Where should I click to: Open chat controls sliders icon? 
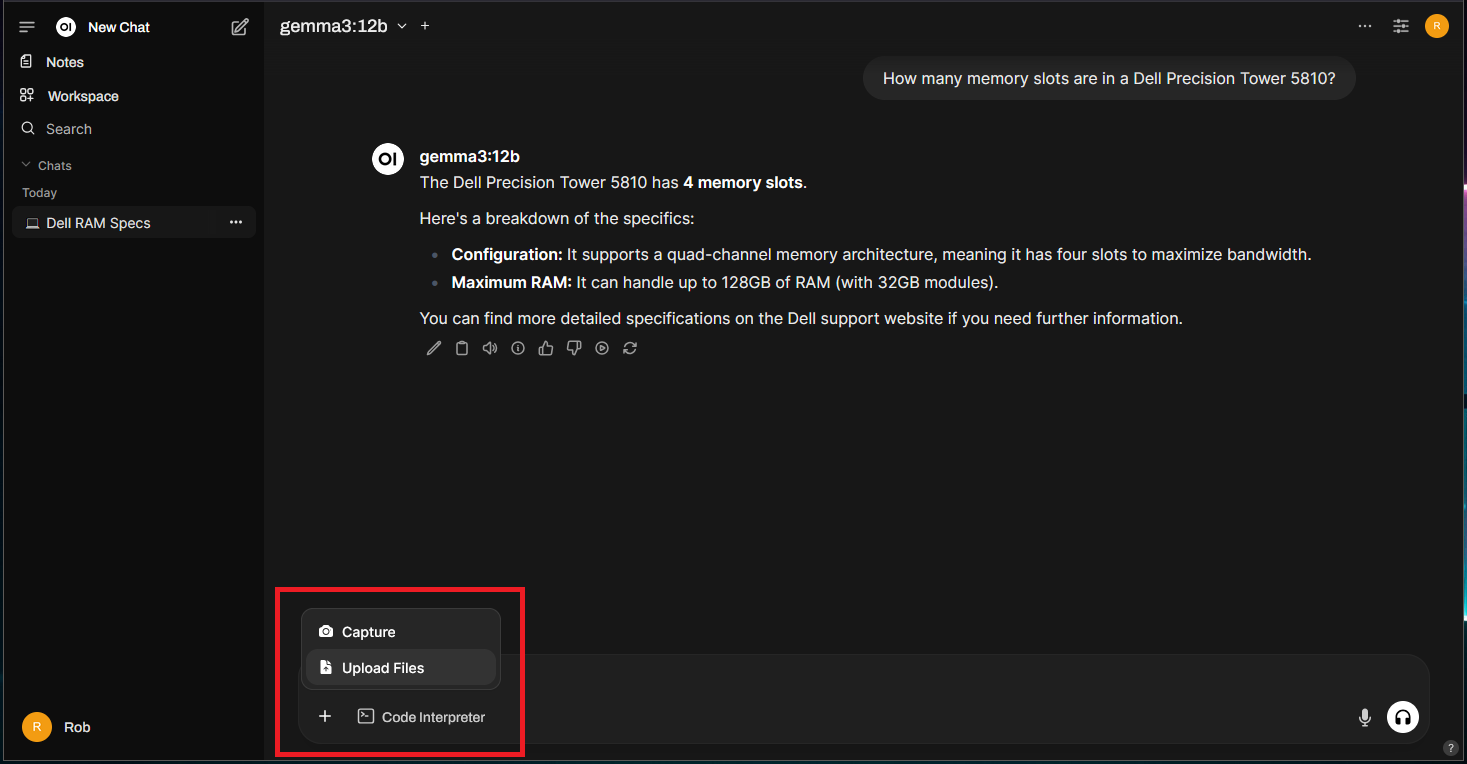[x=1401, y=27]
